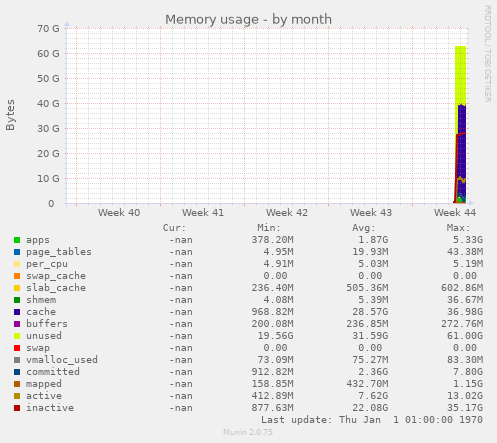Select the 'inactive' legend label

pyautogui.click(x=50, y=408)
